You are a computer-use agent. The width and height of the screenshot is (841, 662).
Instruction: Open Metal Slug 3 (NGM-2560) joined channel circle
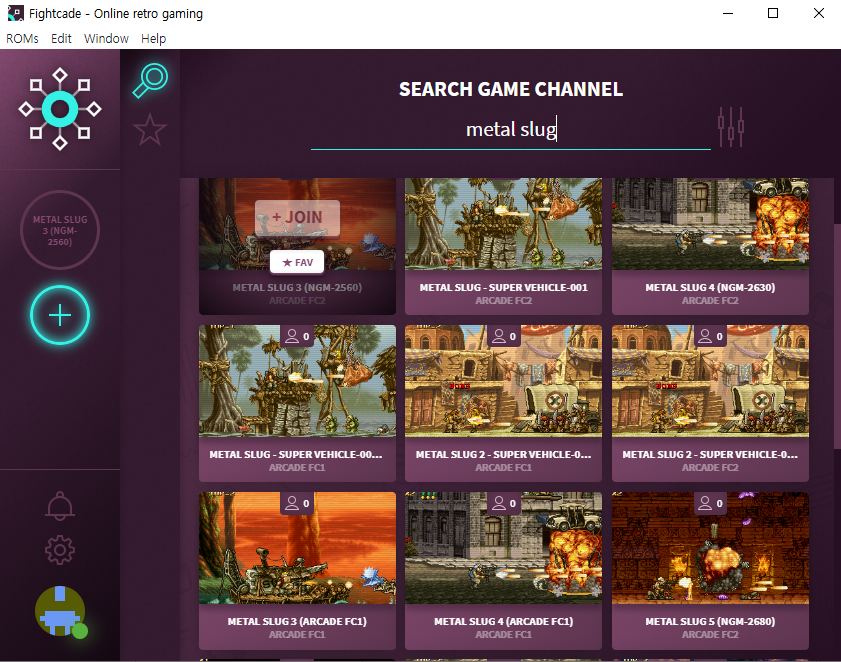[60, 230]
